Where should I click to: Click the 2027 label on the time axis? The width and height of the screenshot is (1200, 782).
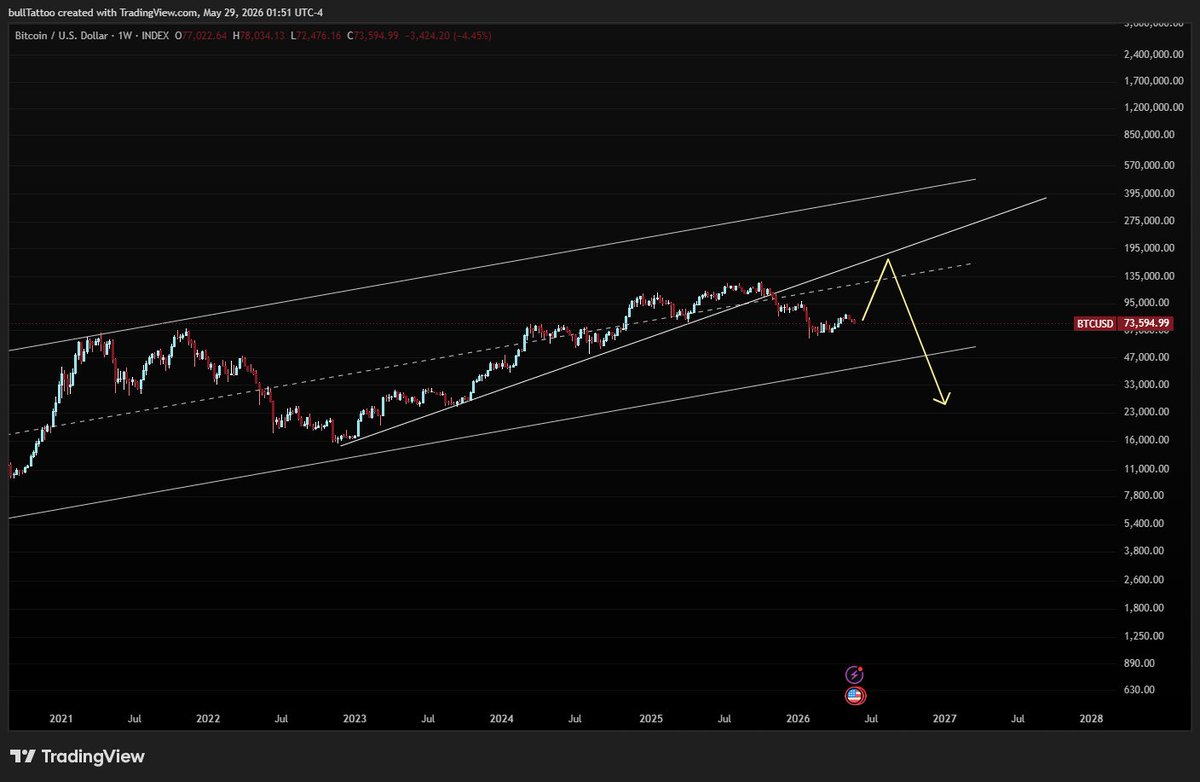pyautogui.click(x=945, y=718)
